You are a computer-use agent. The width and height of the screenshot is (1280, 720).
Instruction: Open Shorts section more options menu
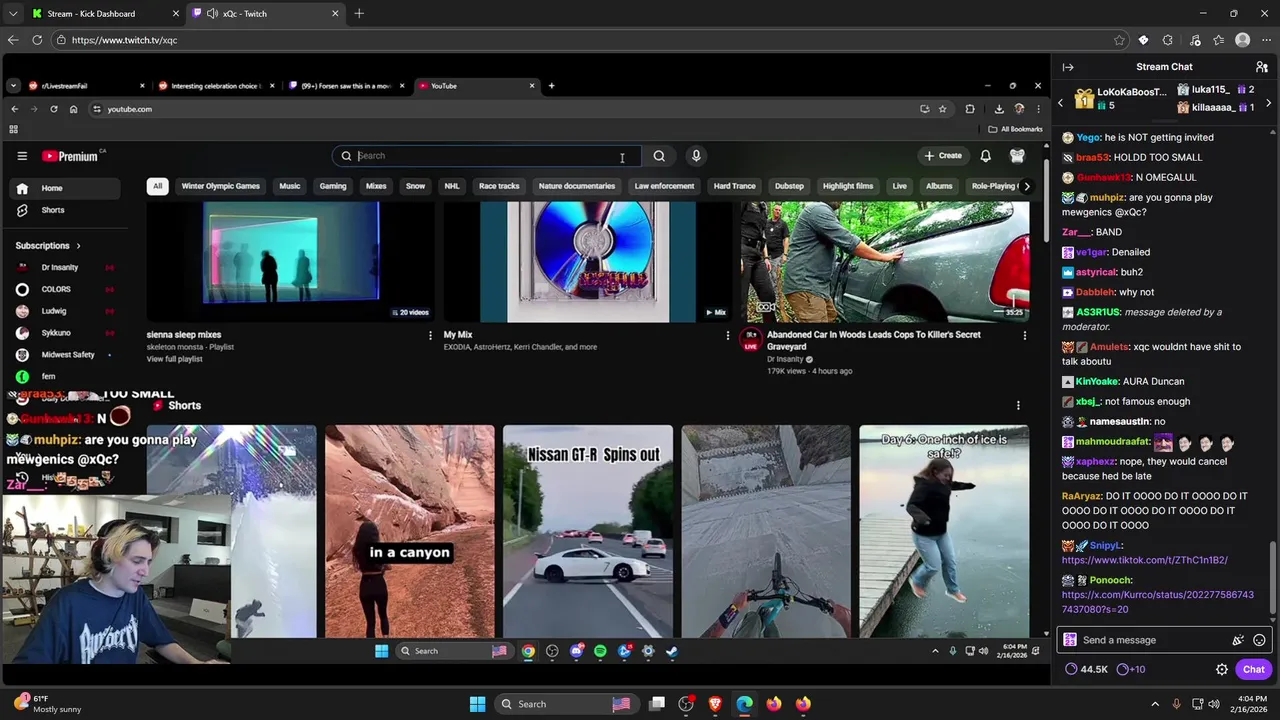(1018, 405)
